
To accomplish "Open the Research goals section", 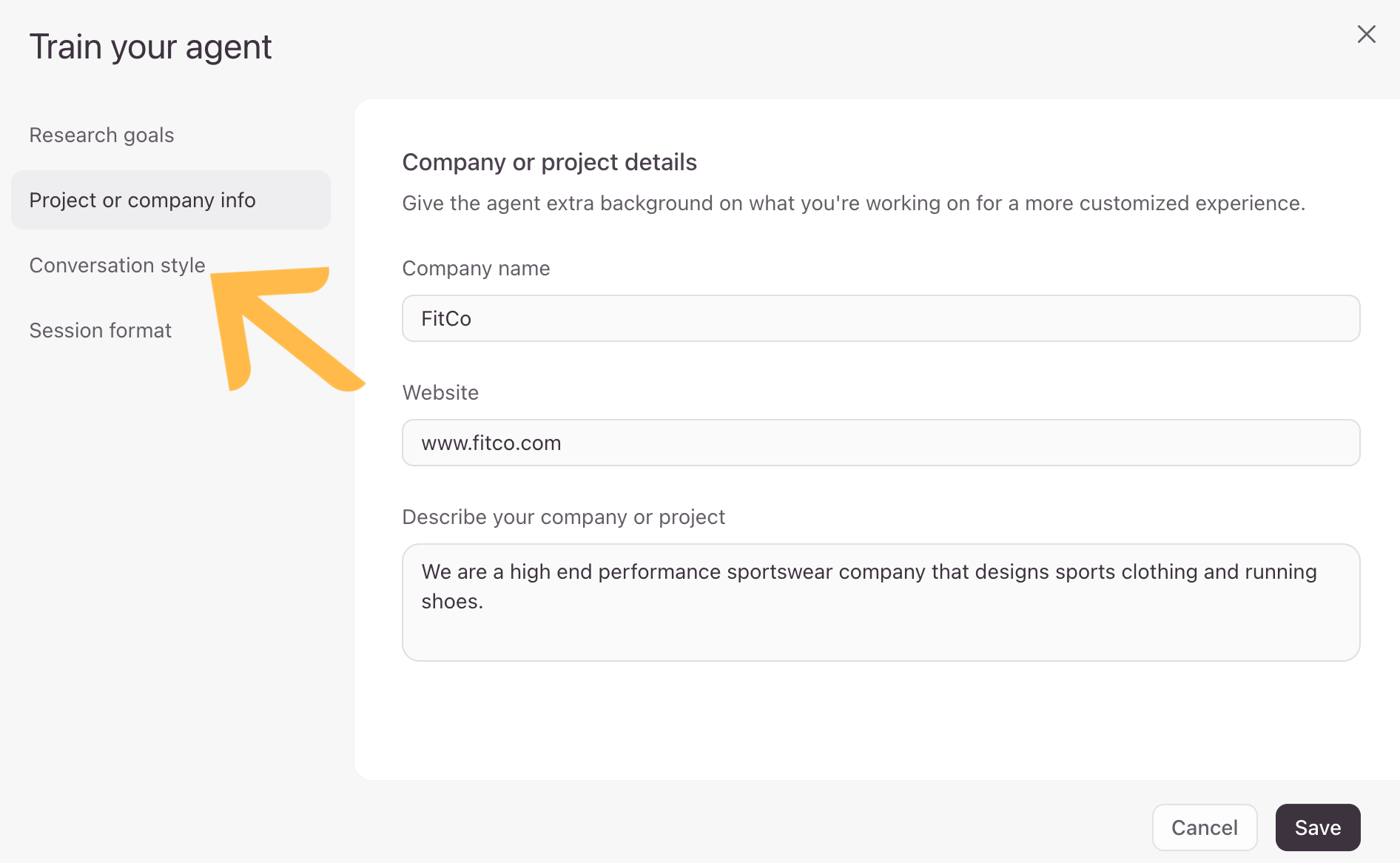I will (101, 135).
